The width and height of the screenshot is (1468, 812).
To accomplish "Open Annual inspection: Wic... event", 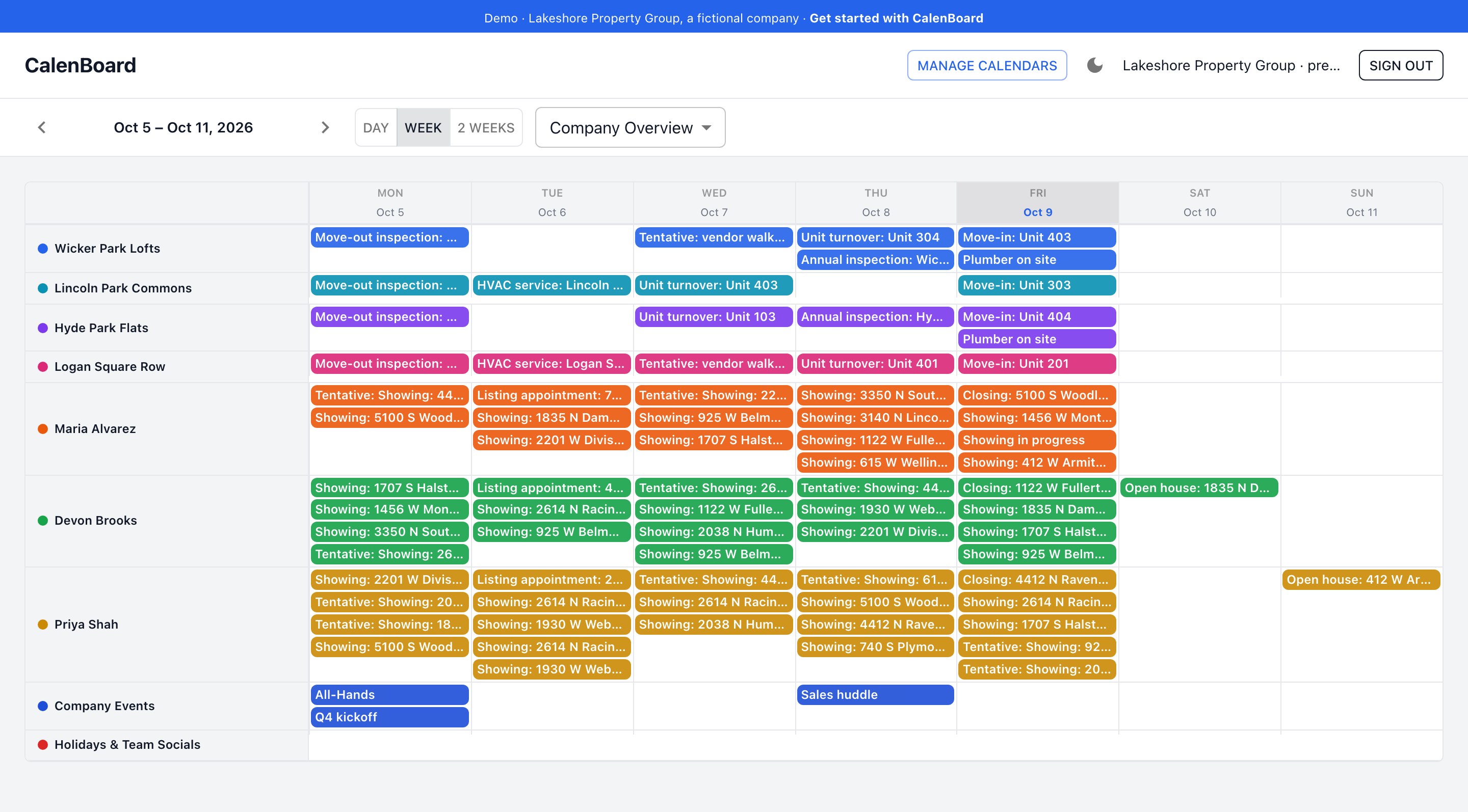I will coord(875,260).
